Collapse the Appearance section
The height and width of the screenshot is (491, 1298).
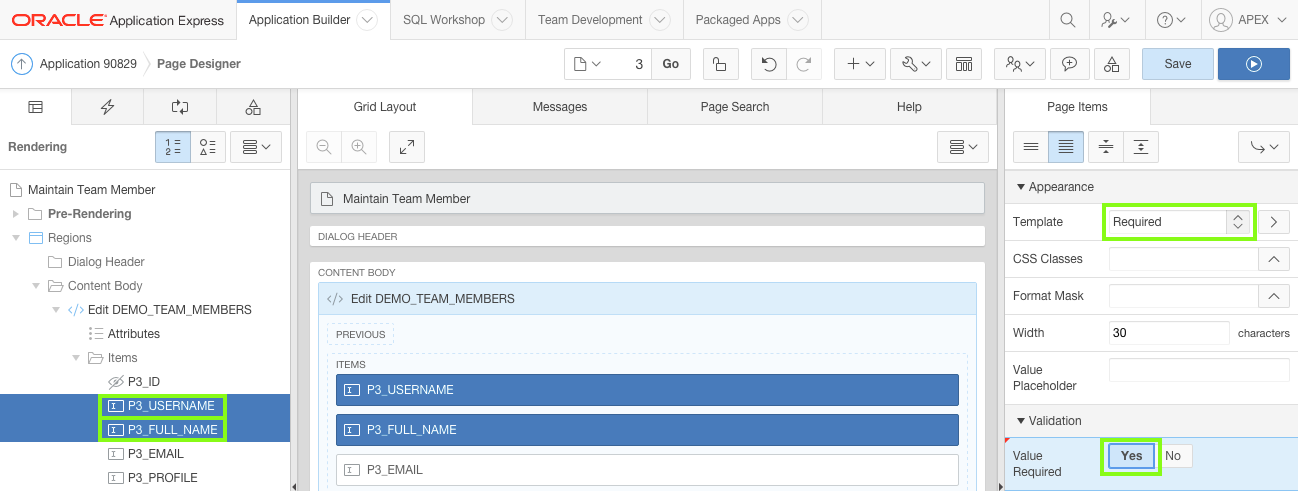tap(1021, 187)
